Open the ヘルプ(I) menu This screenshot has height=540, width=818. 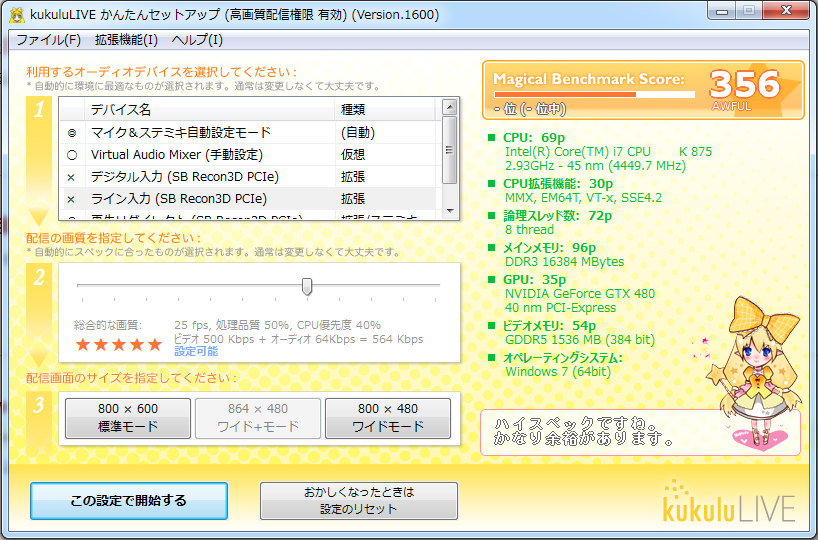[197, 40]
